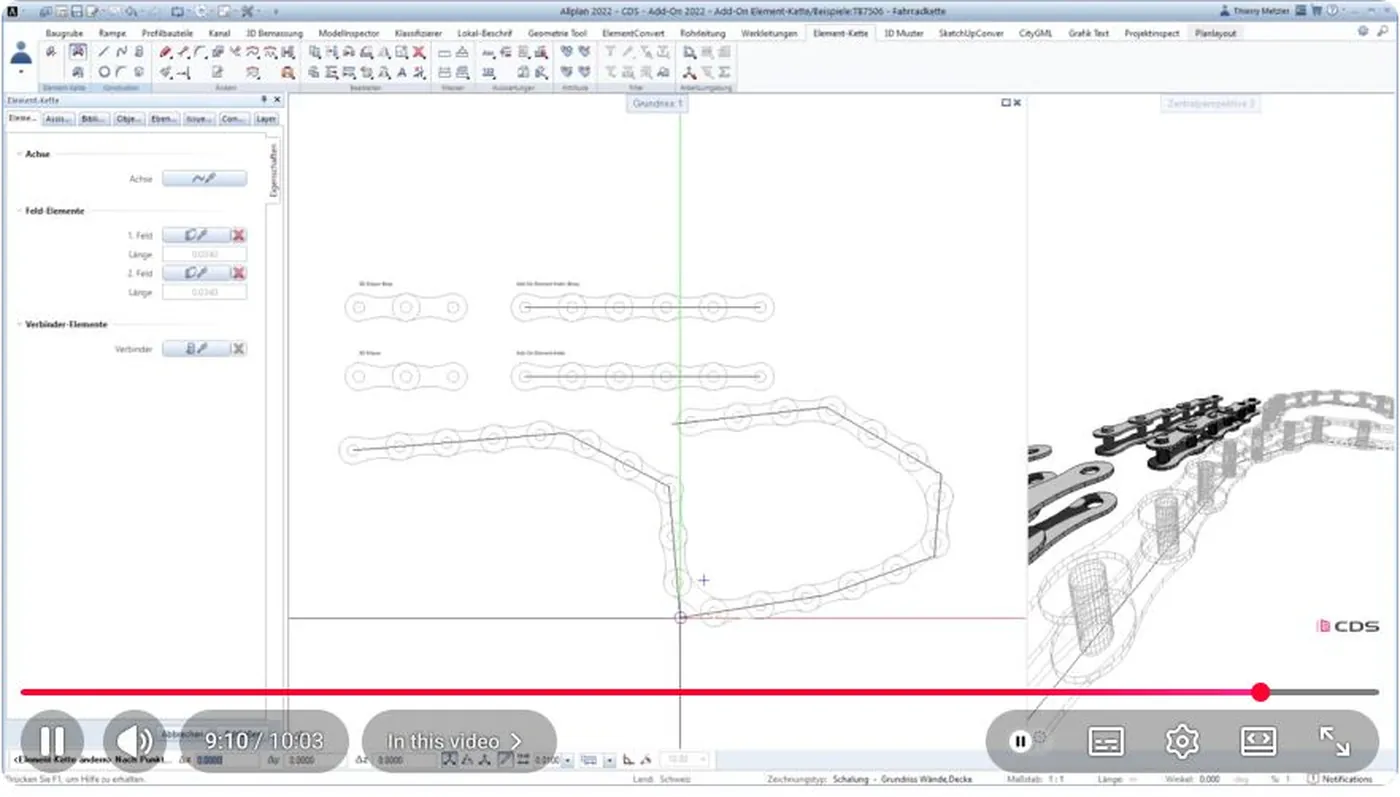
Task: Click the Sigma summation icon in ribbon
Action: [x=724, y=72]
